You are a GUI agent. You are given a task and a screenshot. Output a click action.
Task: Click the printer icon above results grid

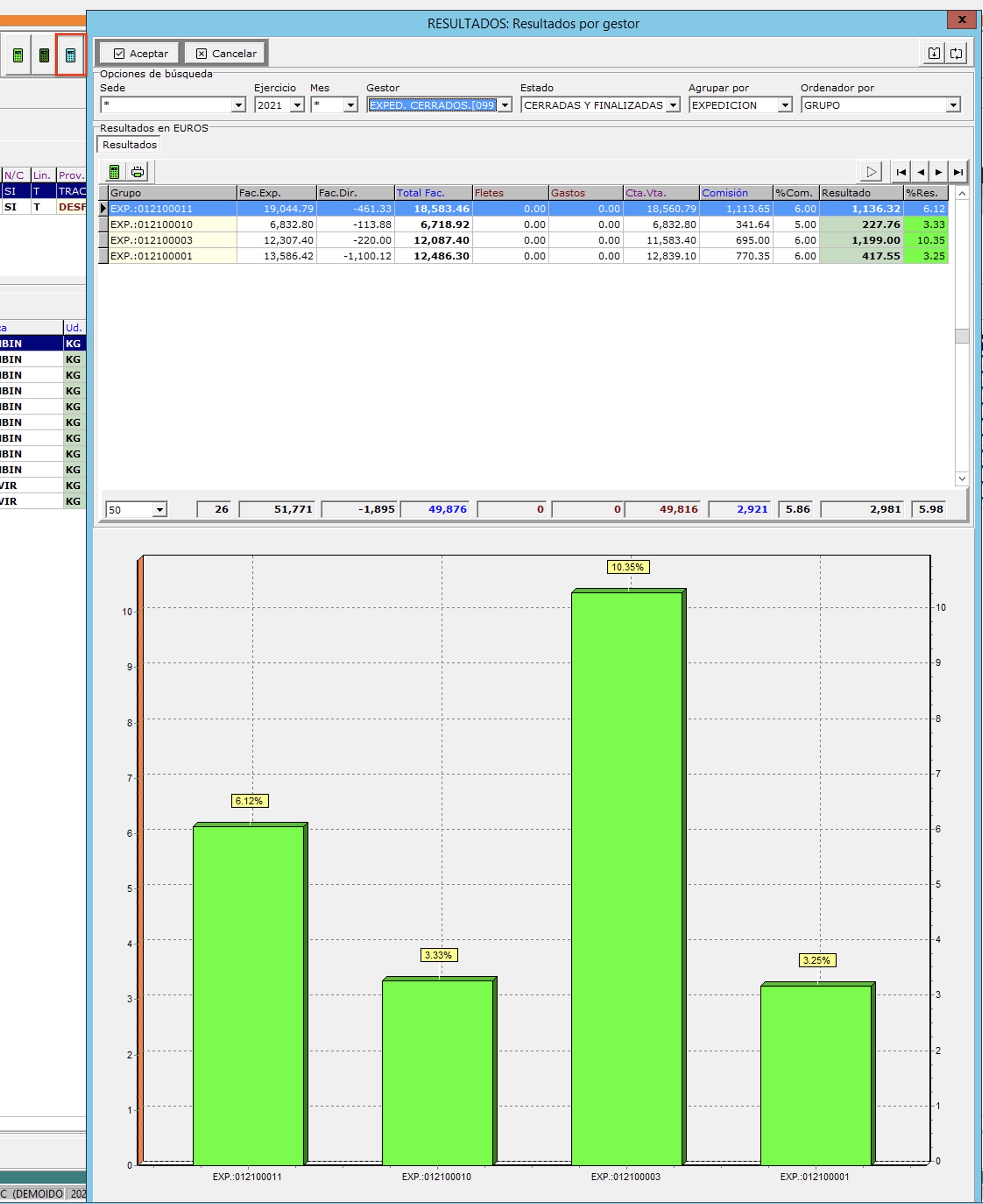tap(138, 172)
